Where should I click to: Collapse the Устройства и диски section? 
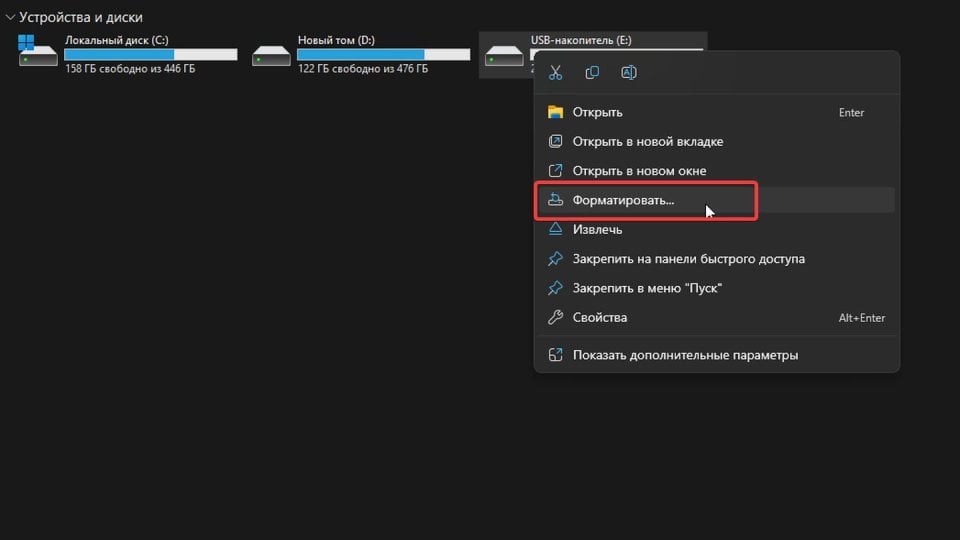tap(10, 17)
